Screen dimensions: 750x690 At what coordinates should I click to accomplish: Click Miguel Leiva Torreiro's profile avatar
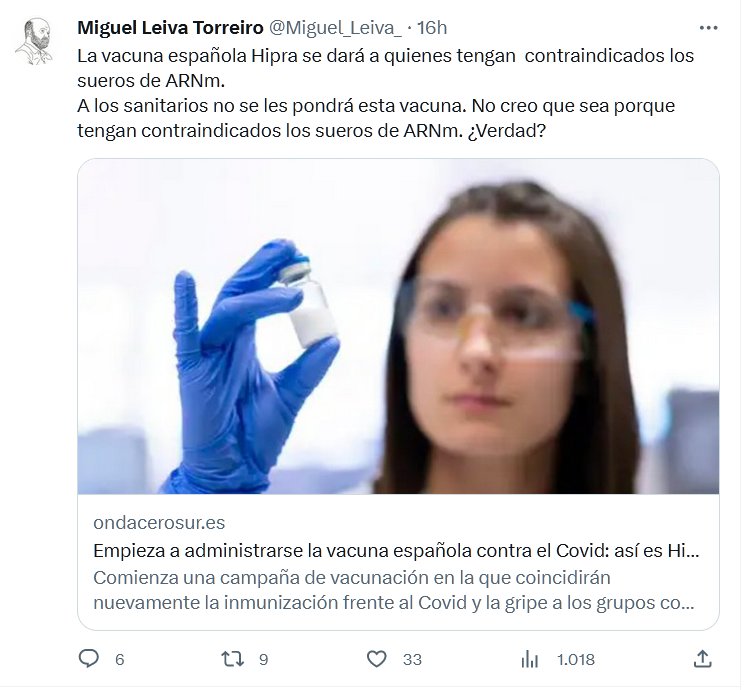pyautogui.click(x=34, y=42)
